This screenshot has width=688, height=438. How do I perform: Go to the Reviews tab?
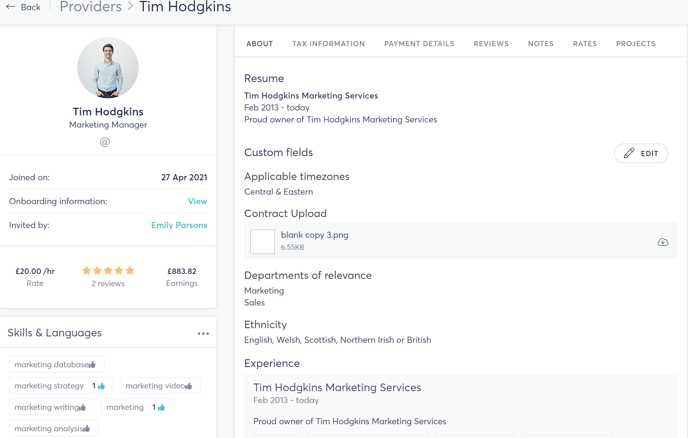pyautogui.click(x=491, y=43)
